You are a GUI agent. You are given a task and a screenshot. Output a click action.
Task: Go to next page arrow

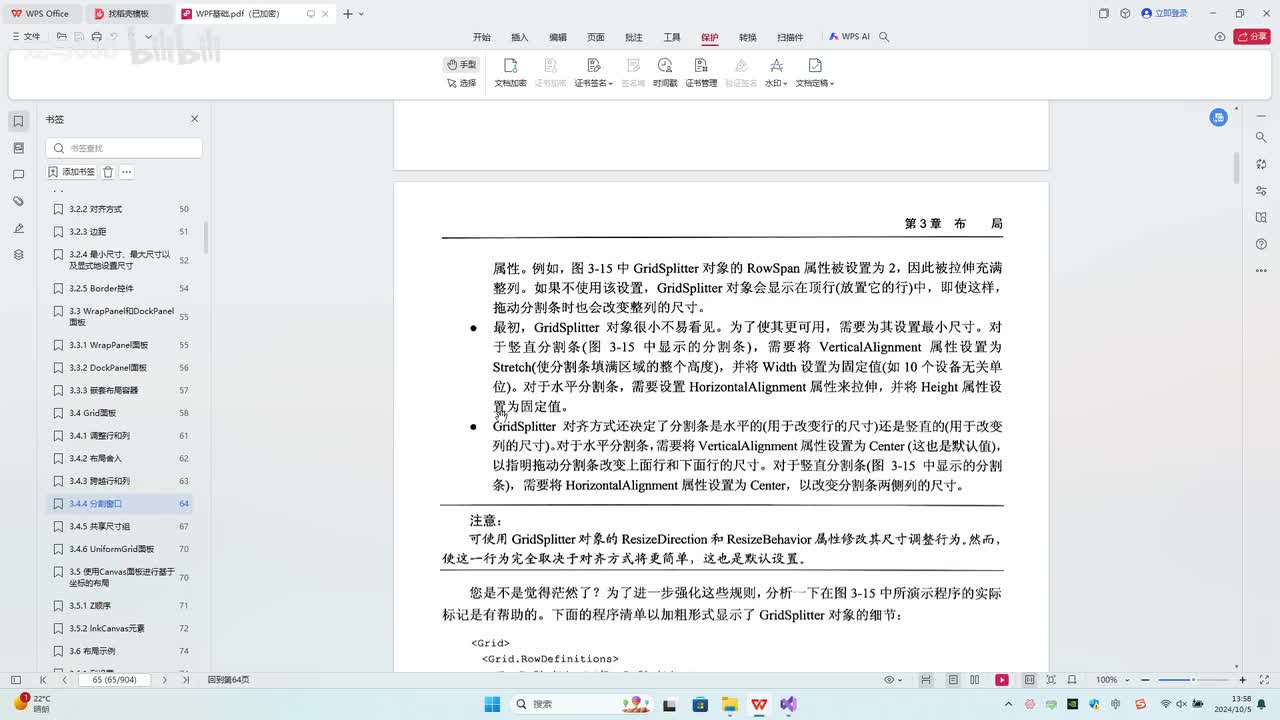coord(167,680)
